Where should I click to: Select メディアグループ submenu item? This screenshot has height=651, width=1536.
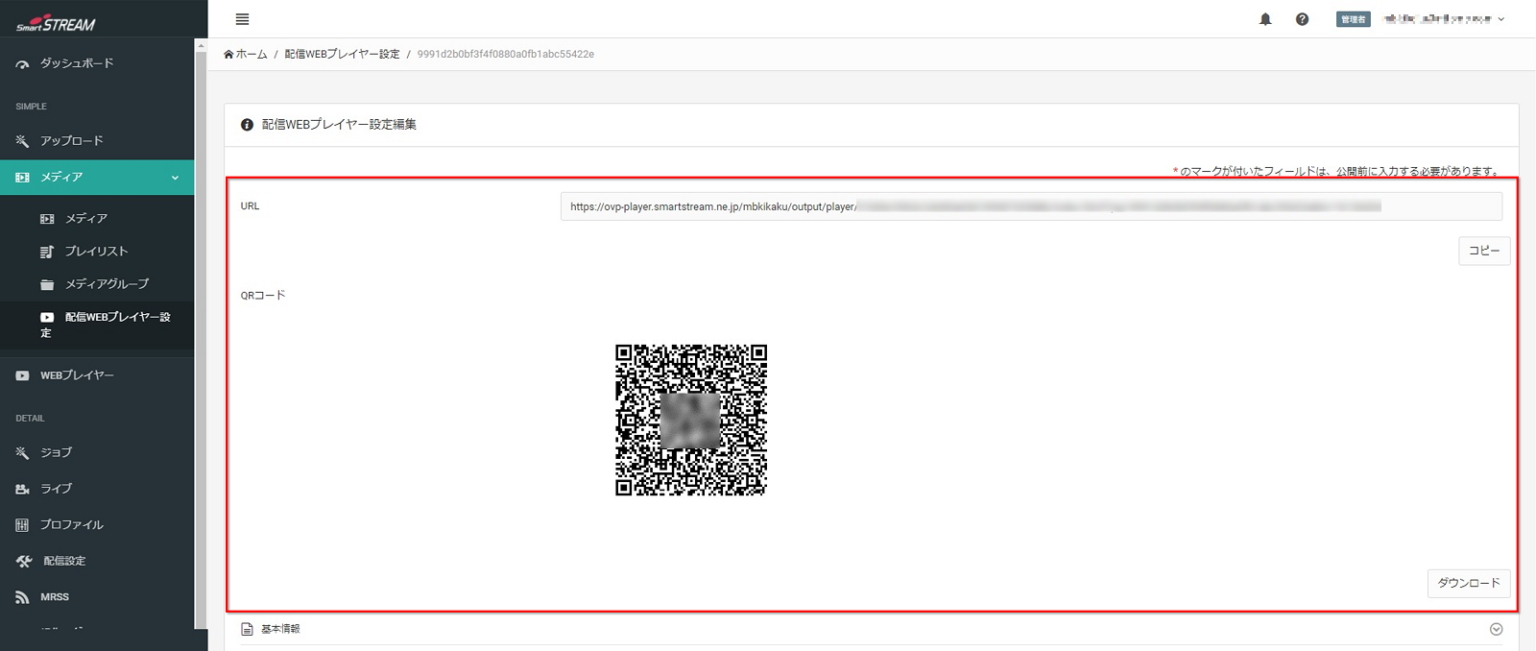[106, 284]
